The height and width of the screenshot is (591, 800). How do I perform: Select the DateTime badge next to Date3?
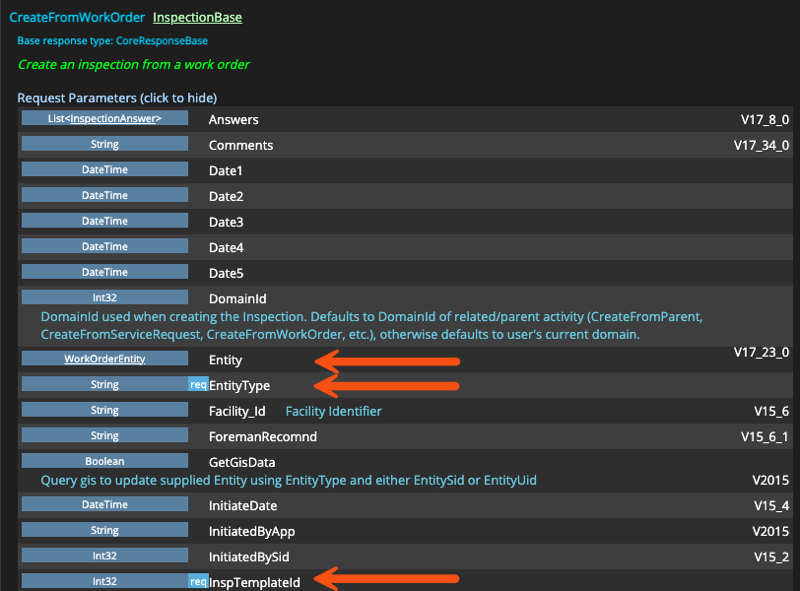[x=104, y=220]
